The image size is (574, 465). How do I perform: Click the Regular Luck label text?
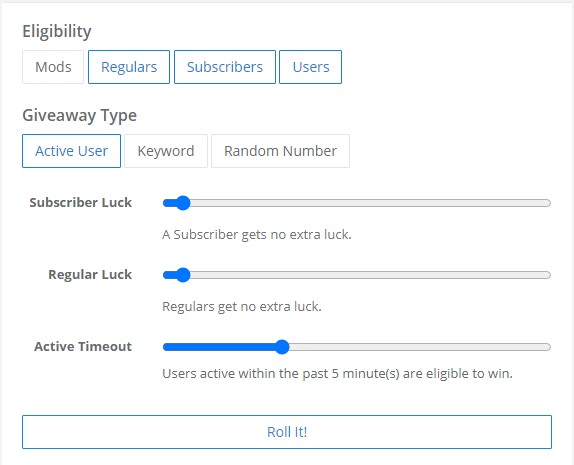point(90,275)
